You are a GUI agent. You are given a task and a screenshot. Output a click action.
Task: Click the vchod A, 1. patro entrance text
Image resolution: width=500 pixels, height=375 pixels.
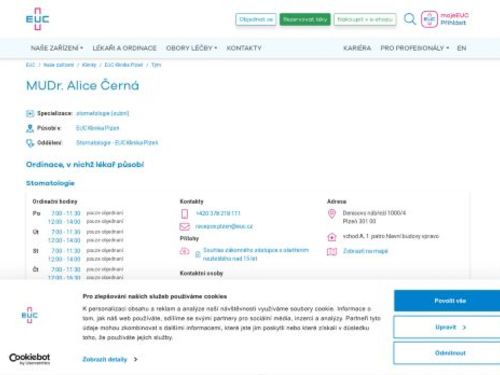[391, 236]
